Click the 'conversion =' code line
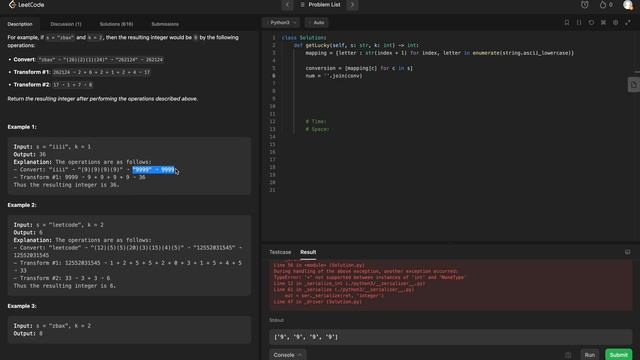This screenshot has width=640, height=360. click(x=359, y=68)
